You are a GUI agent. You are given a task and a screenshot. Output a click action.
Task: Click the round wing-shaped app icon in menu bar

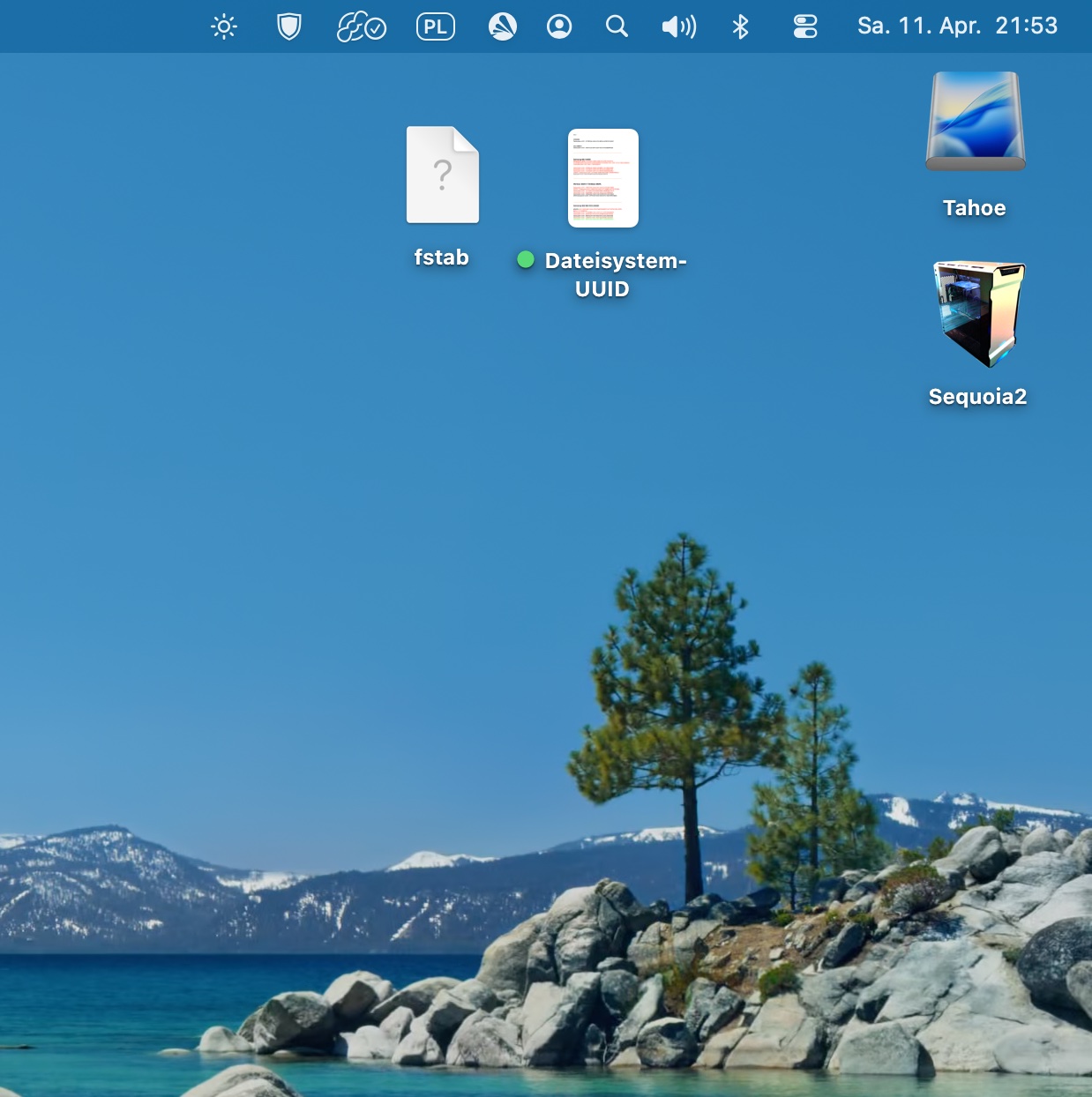click(x=502, y=27)
